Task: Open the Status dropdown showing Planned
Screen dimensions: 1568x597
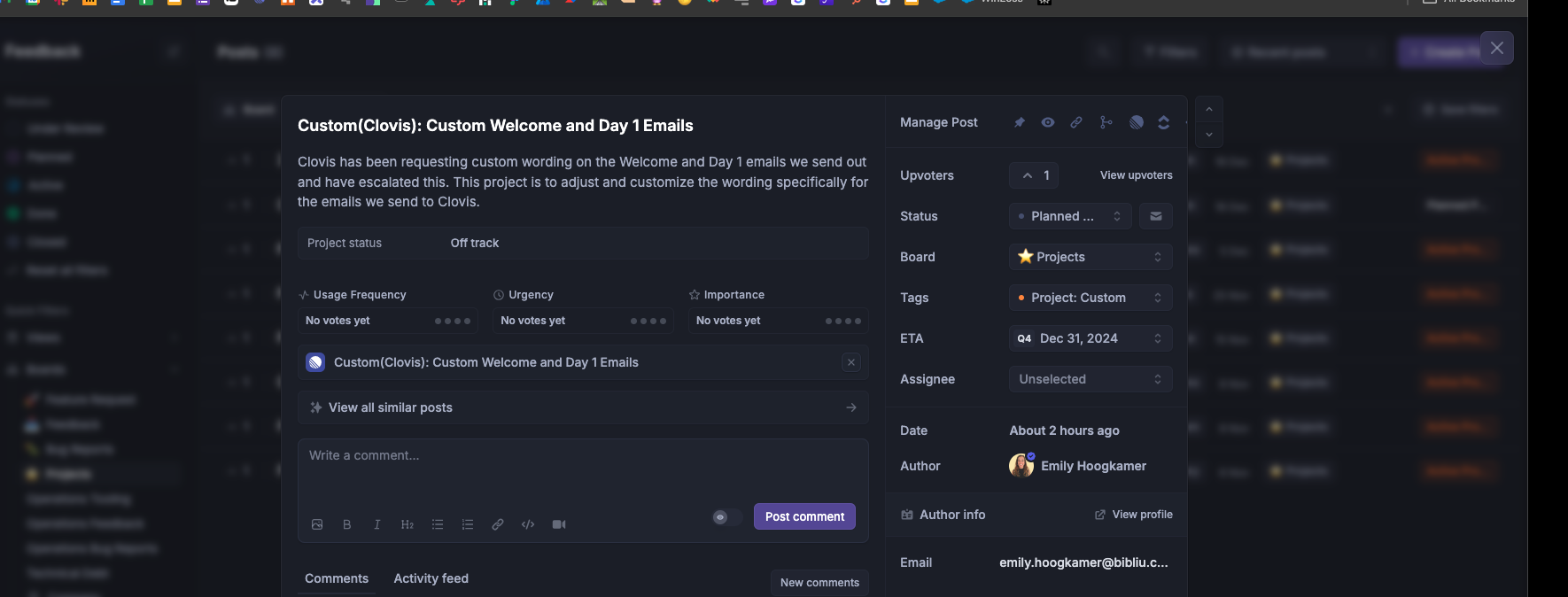Action: coord(1069,216)
